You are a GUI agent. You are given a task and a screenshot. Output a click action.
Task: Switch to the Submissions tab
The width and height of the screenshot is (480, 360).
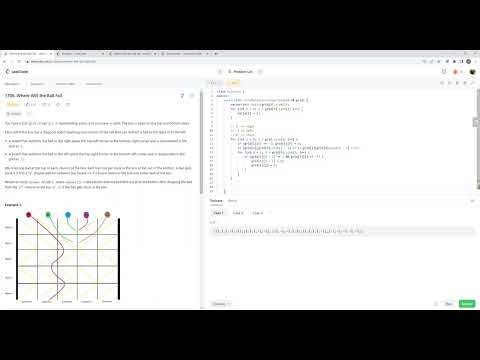coord(94,84)
